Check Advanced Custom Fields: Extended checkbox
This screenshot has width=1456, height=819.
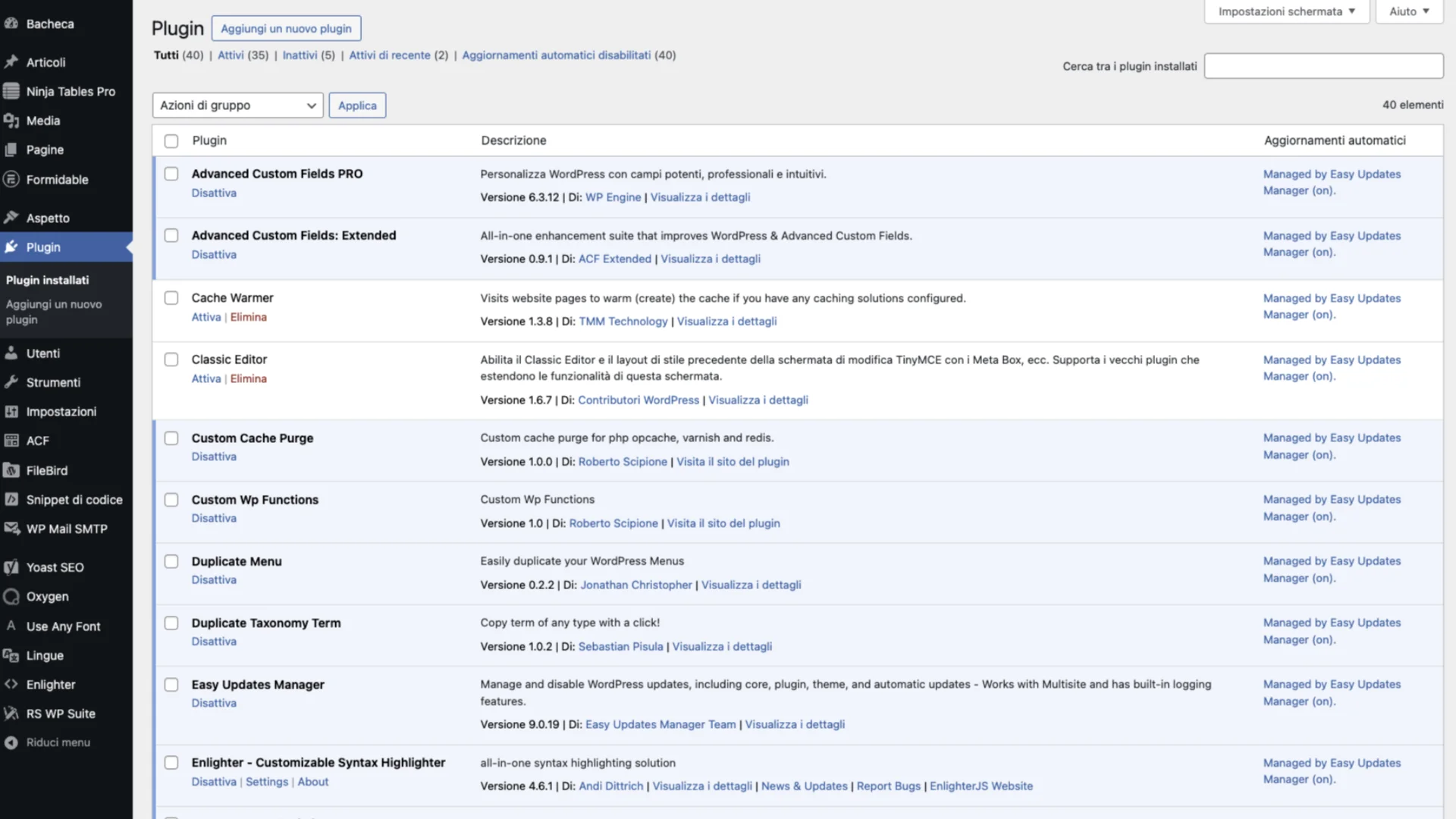171,235
